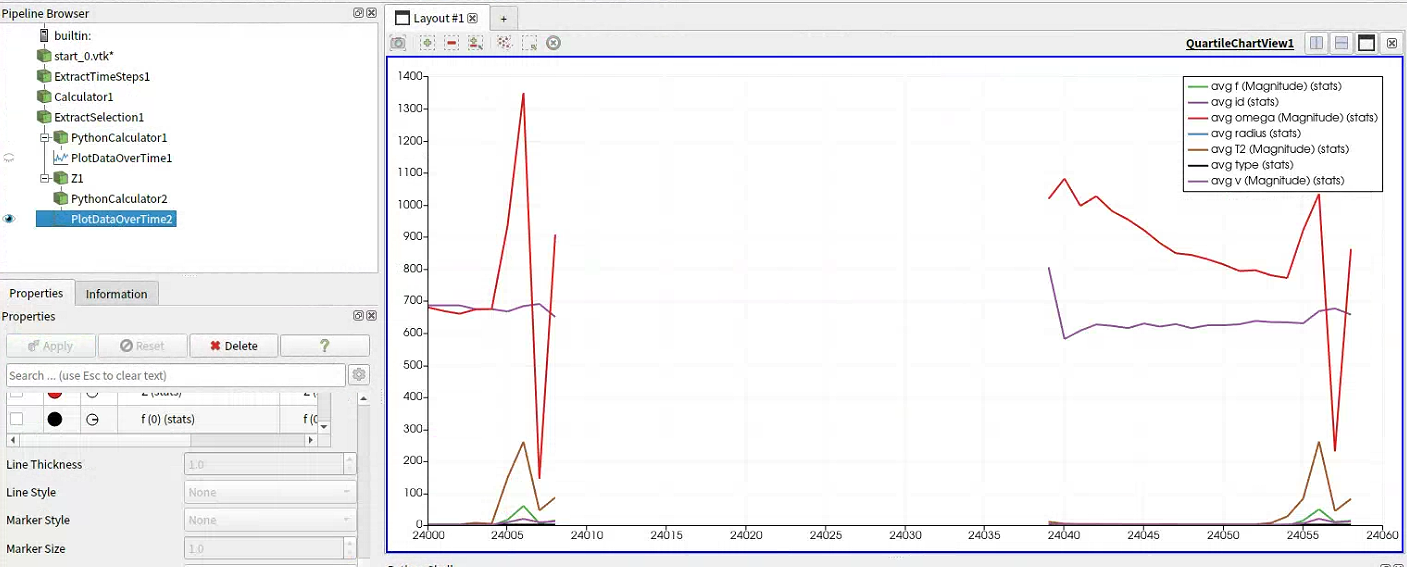Open the Line Style dropdown

coord(270,492)
